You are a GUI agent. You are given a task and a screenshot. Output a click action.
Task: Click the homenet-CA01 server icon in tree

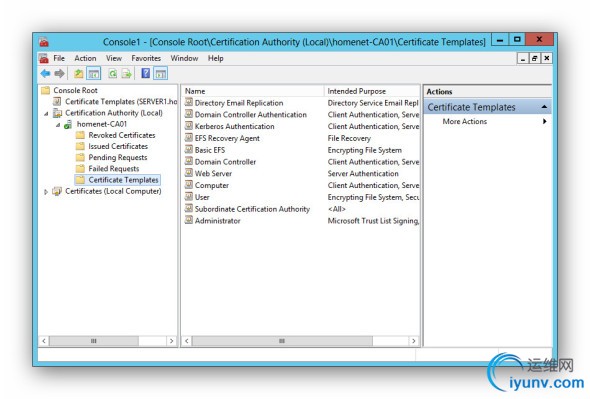click(68, 124)
